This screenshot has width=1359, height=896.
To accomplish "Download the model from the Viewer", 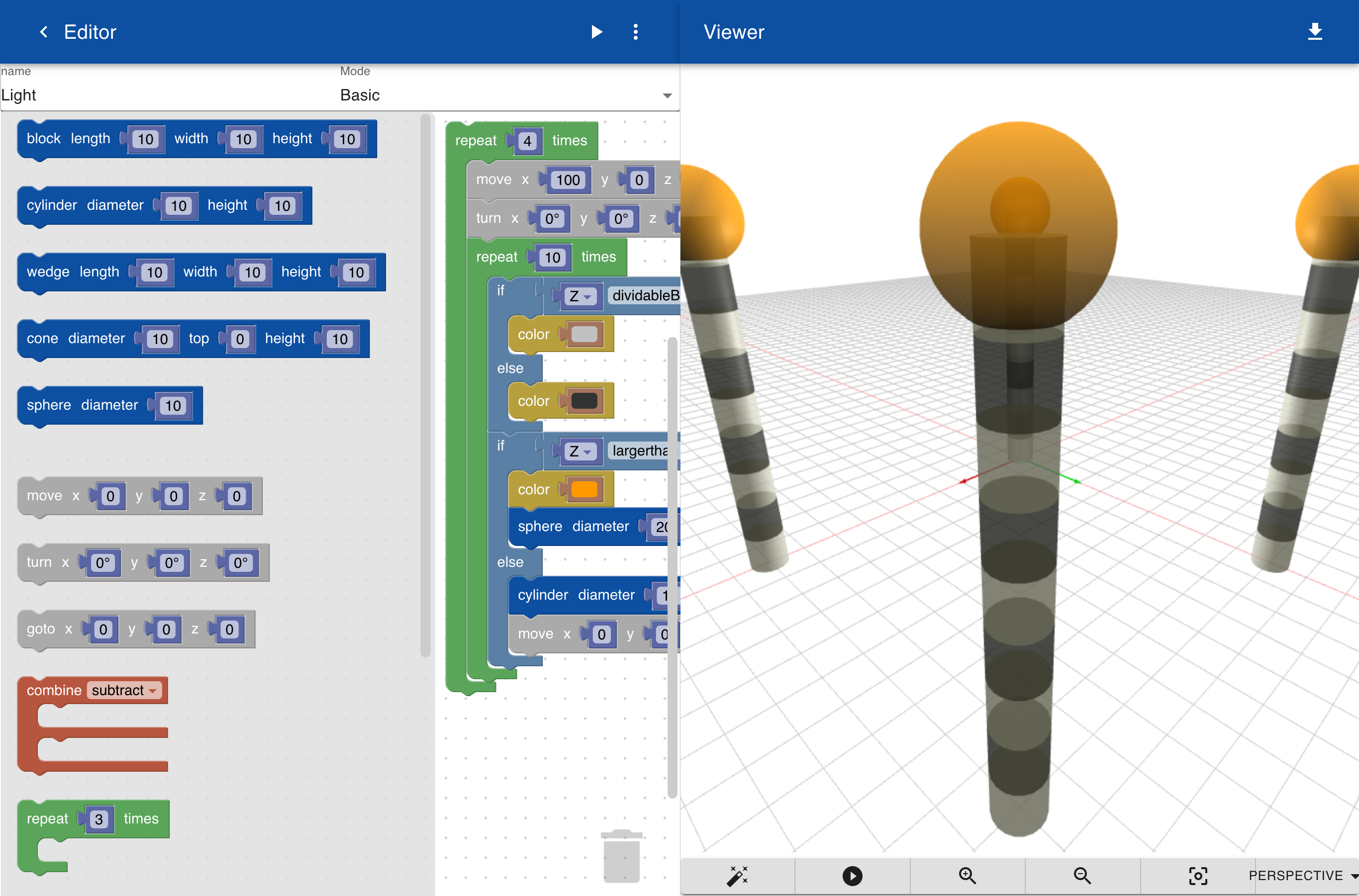I will [1314, 31].
